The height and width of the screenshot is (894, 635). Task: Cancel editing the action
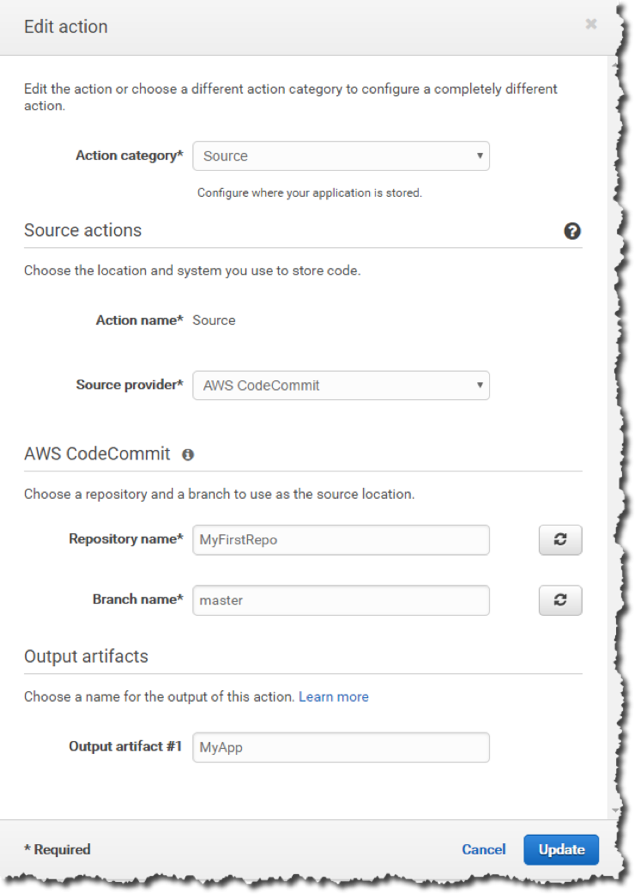click(x=483, y=850)
